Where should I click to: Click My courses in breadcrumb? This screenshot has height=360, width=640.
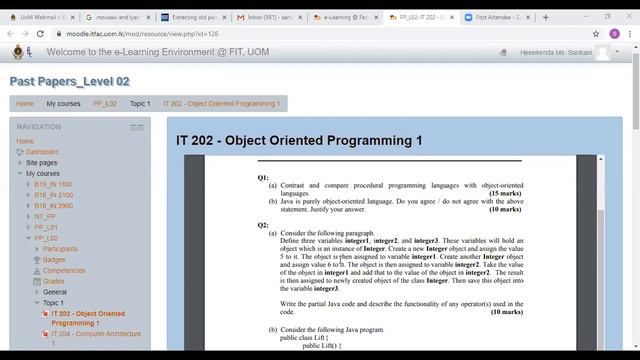pos(63,104)
